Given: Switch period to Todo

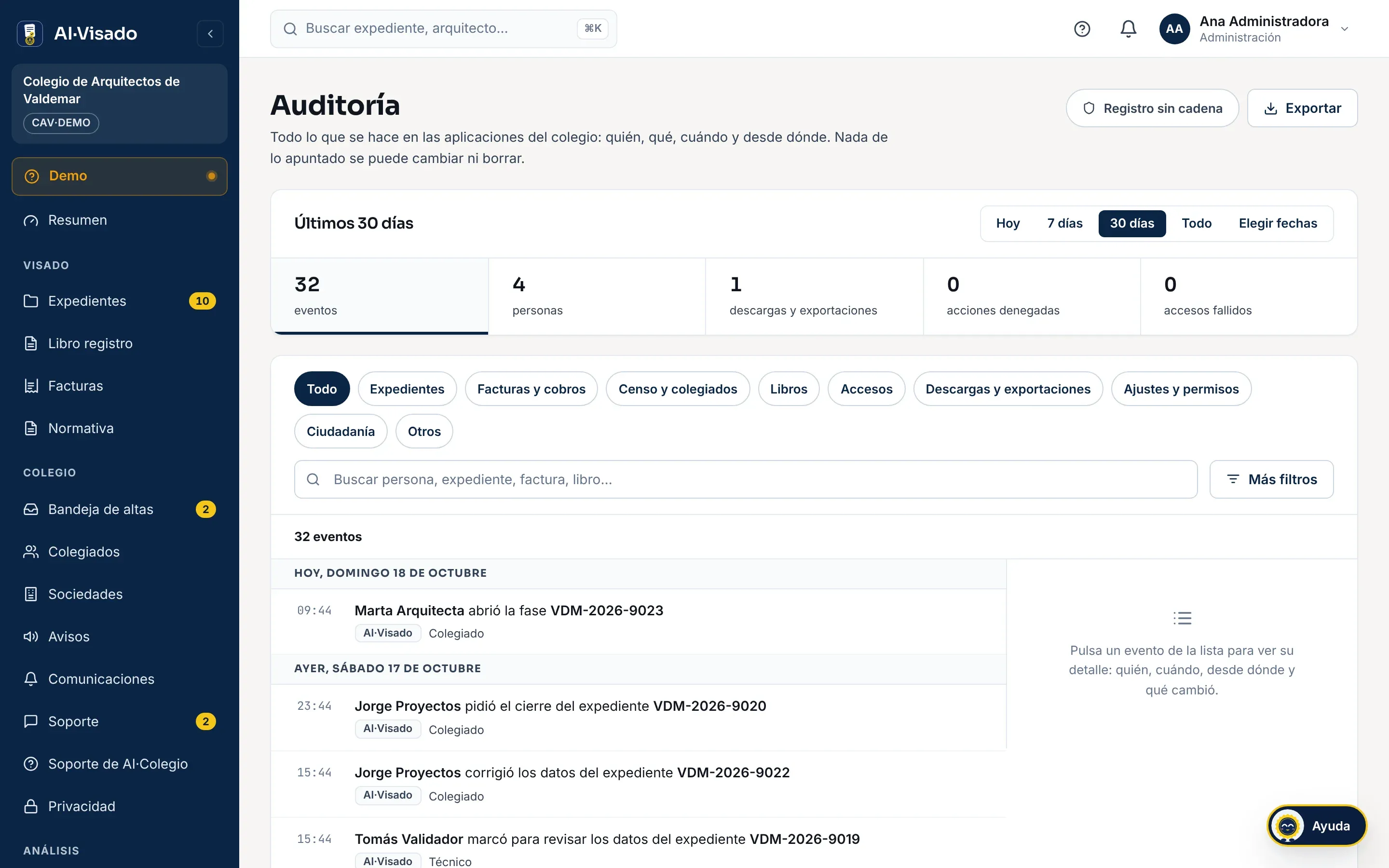Looking at the screenshot, I should point(1196,223).
